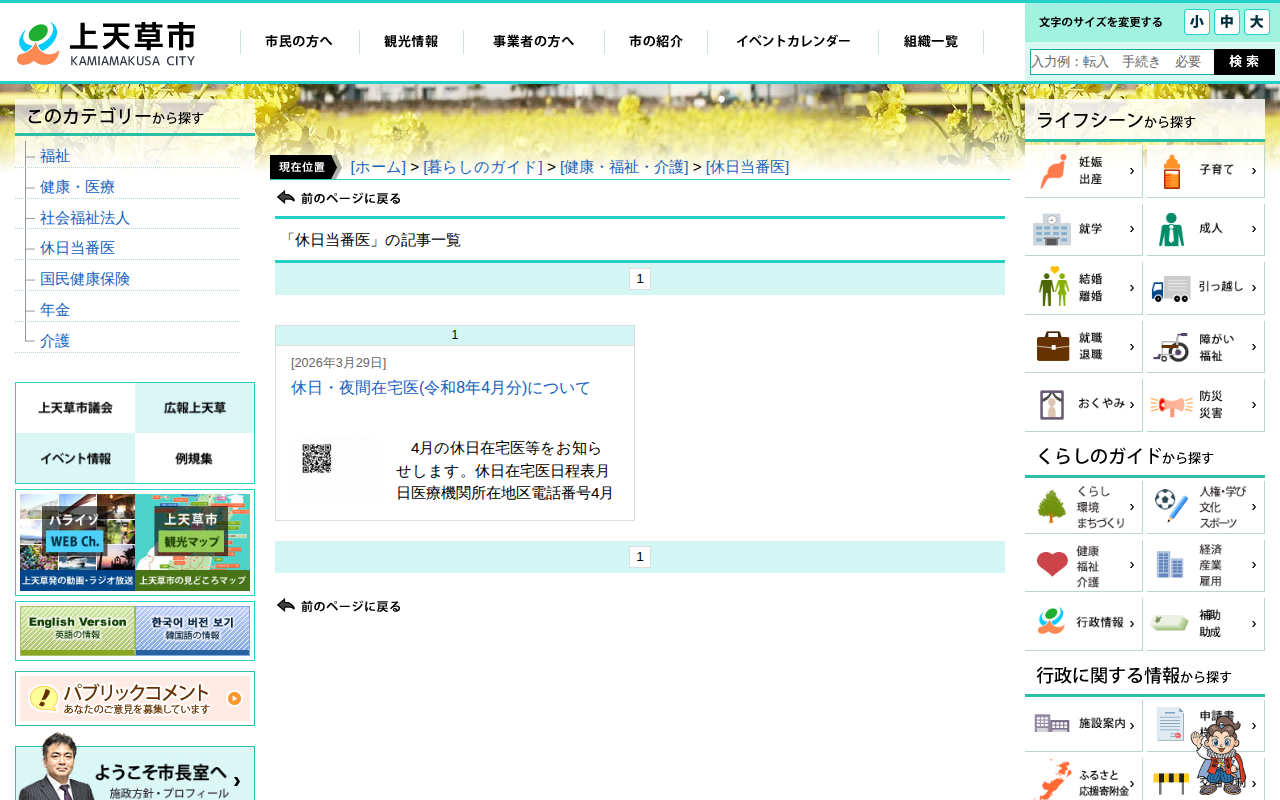Image resolution: width=1280 pixels, height=800 pixels.
Task: Open the 妊娠出産 life scene icon
Action: pos(1084,171)
